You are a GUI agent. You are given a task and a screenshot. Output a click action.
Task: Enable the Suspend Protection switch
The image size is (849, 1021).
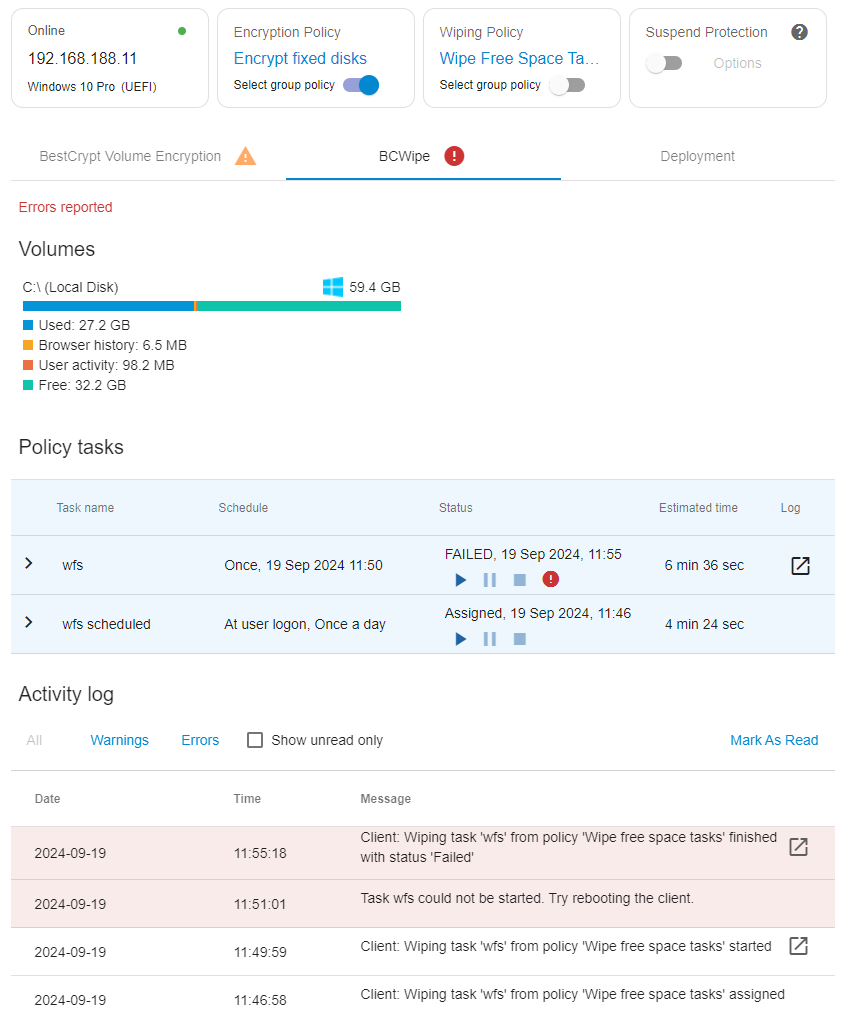tap(663, 63)
